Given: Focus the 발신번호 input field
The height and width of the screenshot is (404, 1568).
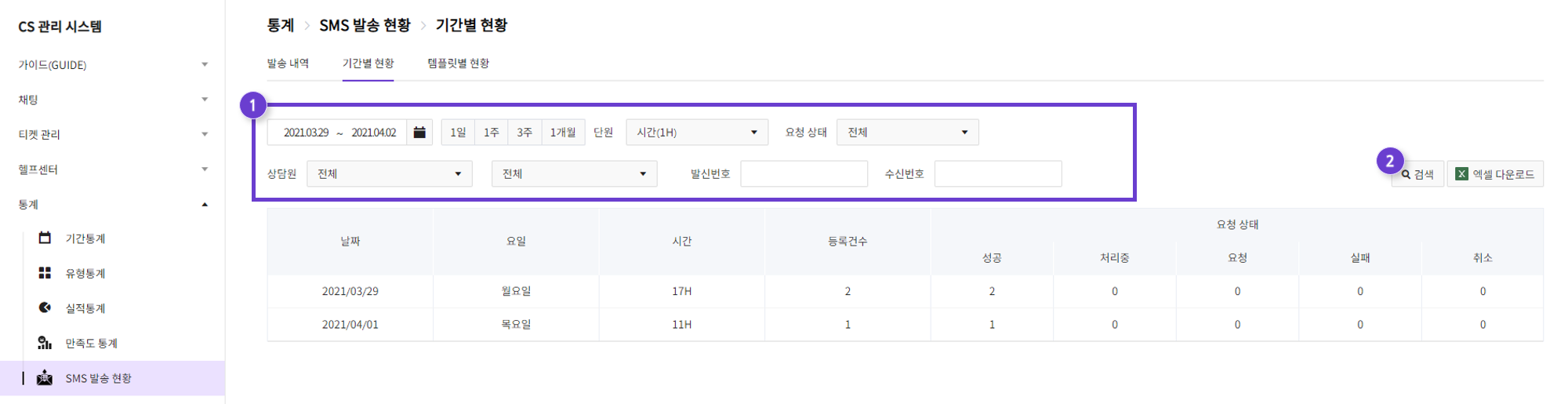Looking at the screenshot, I should 804,174.
